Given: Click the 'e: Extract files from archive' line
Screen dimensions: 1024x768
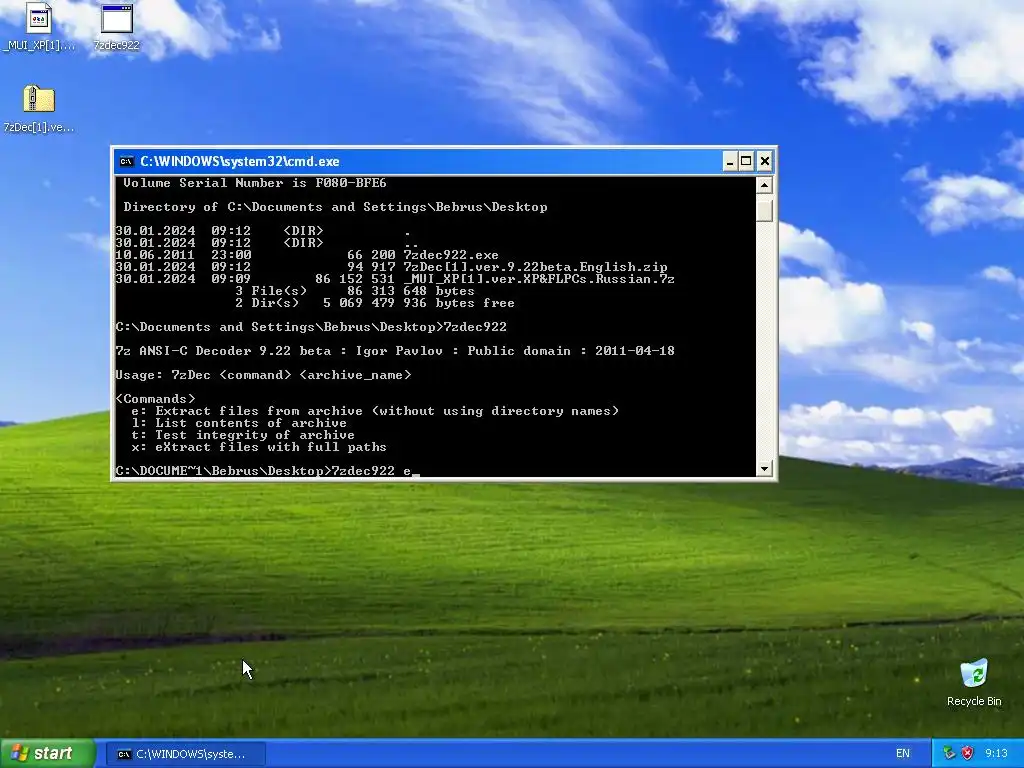Looking at the screenshot, I should pyautogui.click(x=375, y=411).
